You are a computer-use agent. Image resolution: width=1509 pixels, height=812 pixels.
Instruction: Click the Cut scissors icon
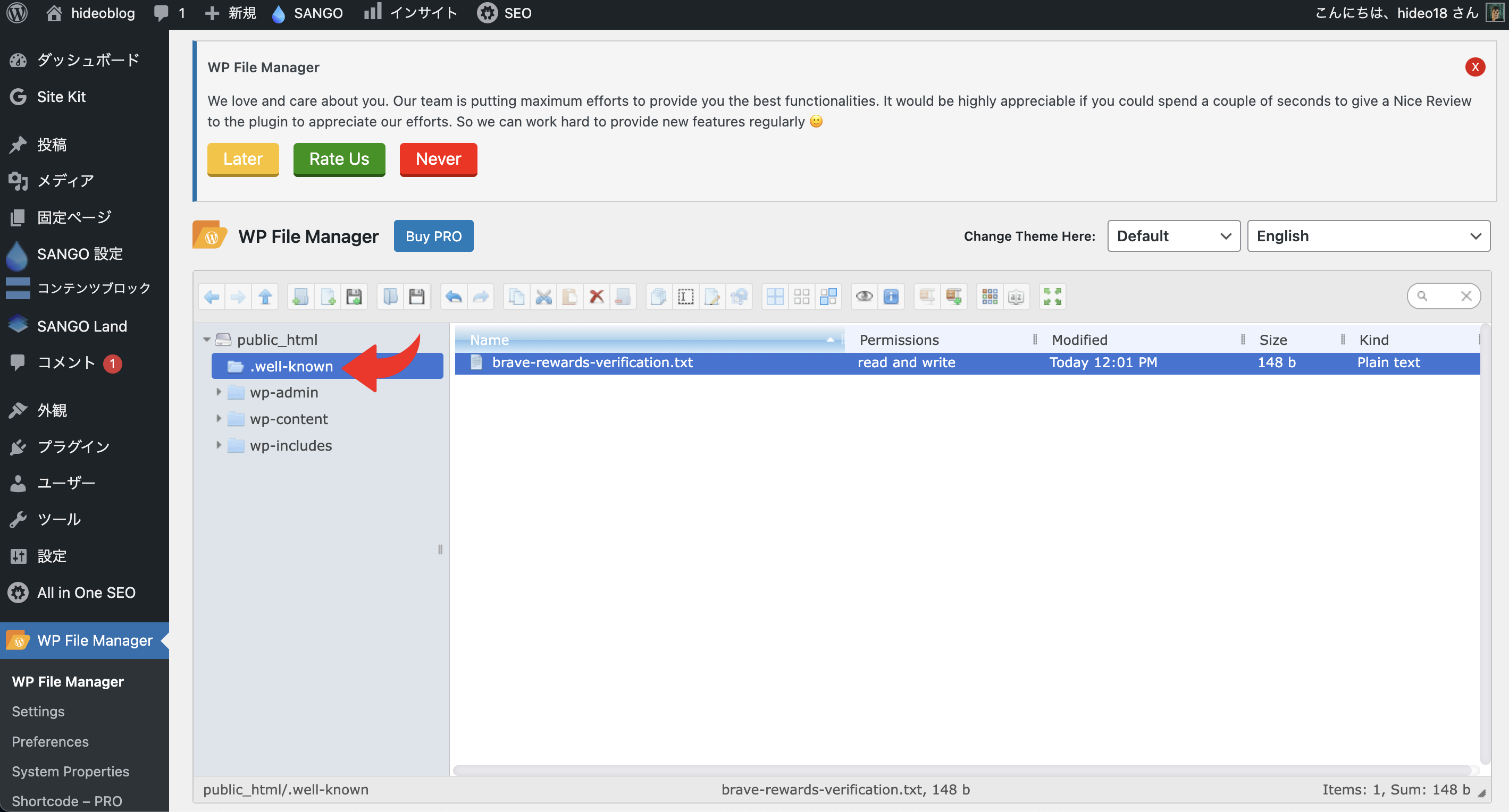(543, 297)
